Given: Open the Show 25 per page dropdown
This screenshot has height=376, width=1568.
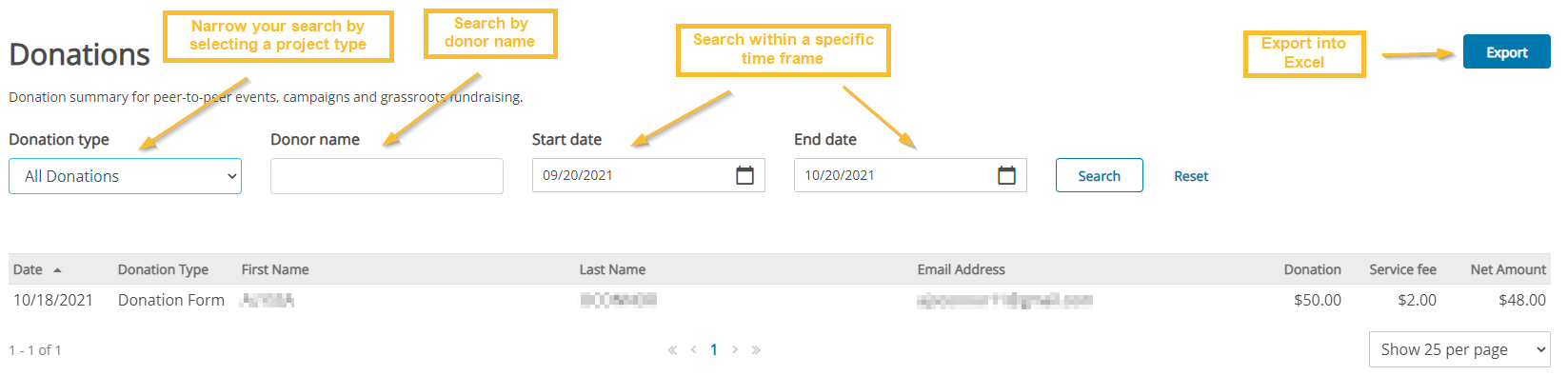Looking at the screenshot, I should (x=1459, y=349).
